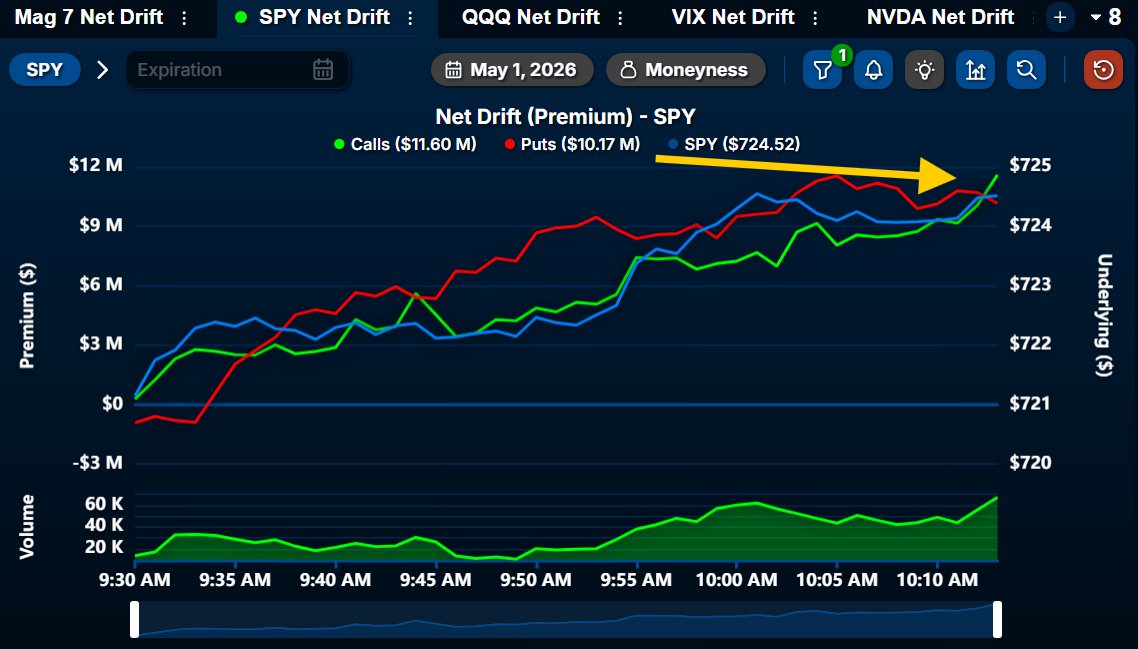The image size is (1138, 649).
Task: Click the '60 K' volume axis label
Action: tap(105, 504)
